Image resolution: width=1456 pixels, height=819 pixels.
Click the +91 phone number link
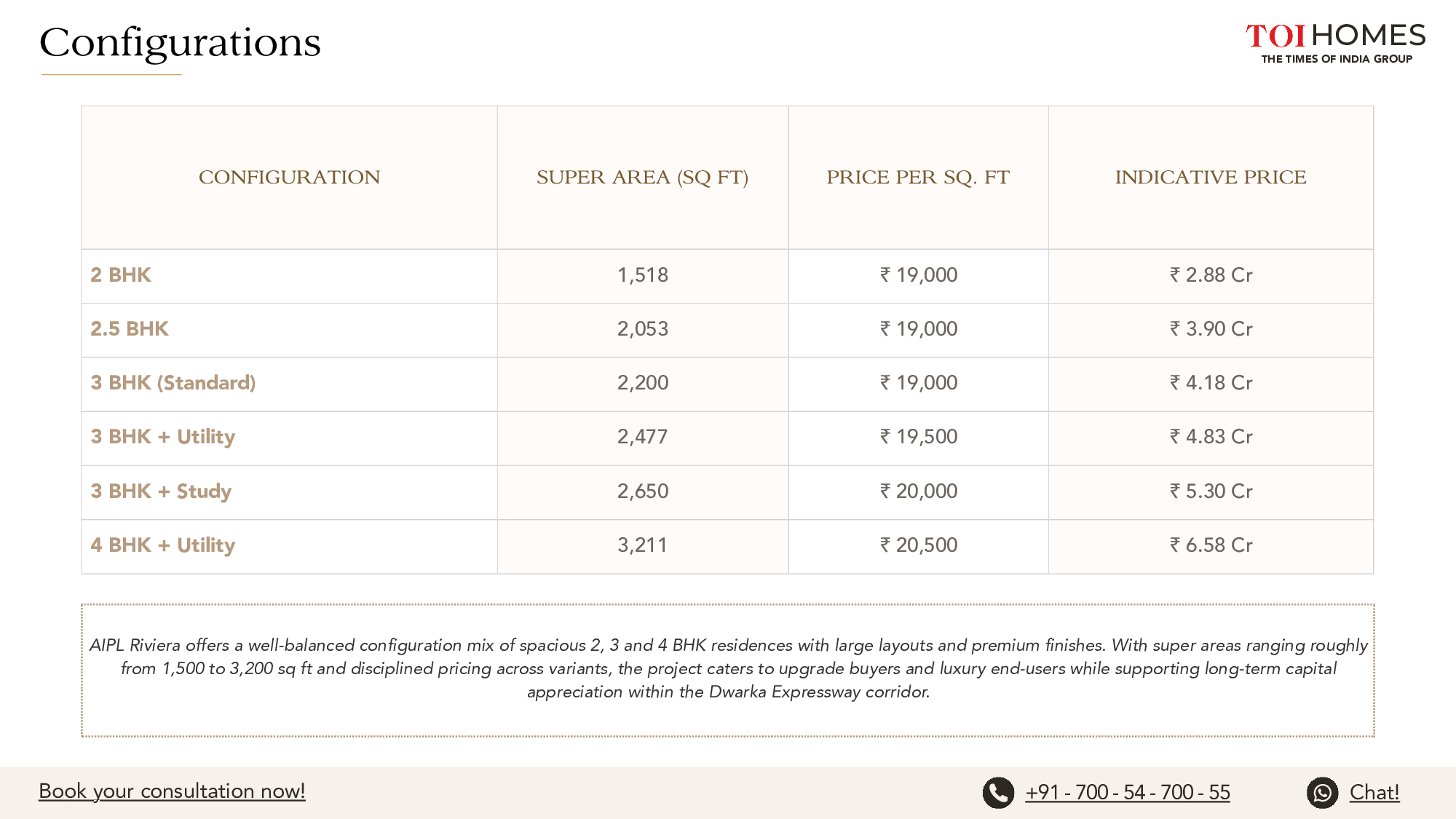coord(1127,793)
